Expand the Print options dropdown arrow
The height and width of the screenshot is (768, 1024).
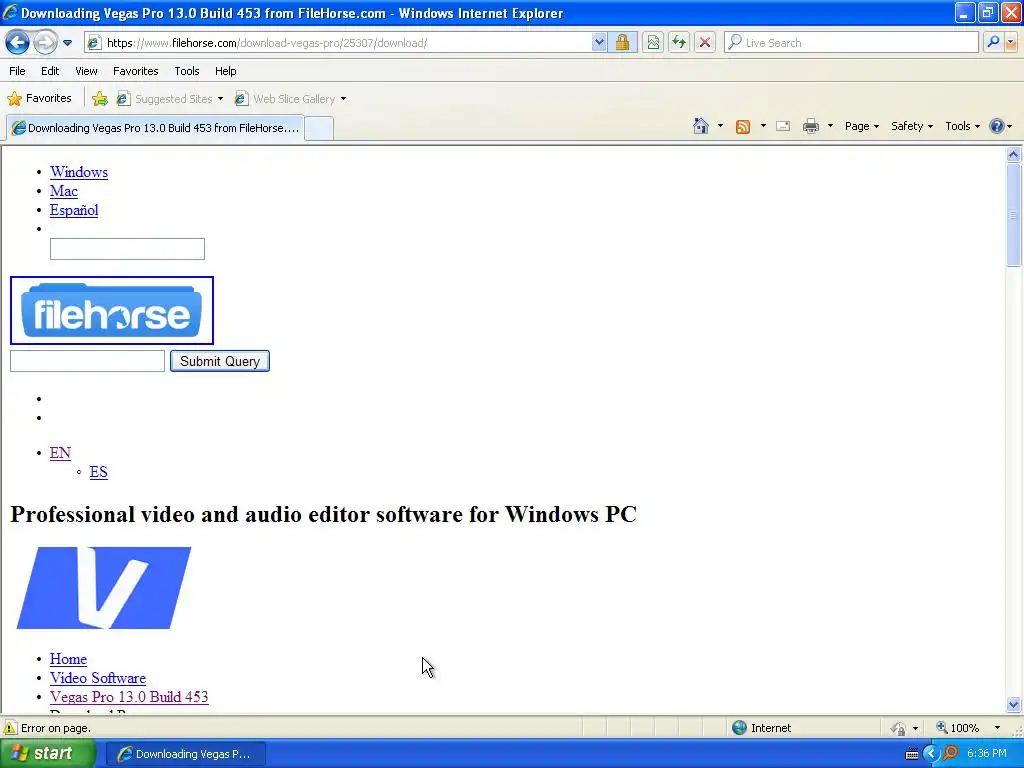point(830,126)
